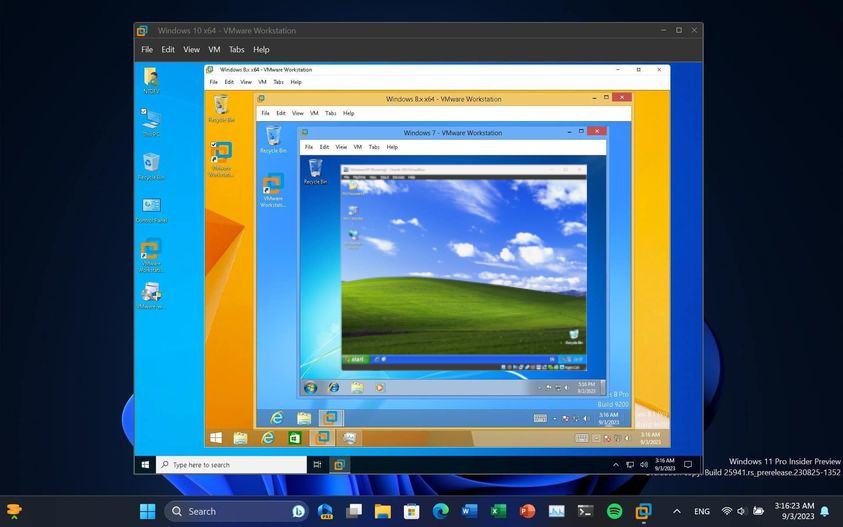The width and height of the screenshot is (843, 527).
Task: Expand hidden tray icons on Windows 10 taskbar
Action: click(616, 465)
